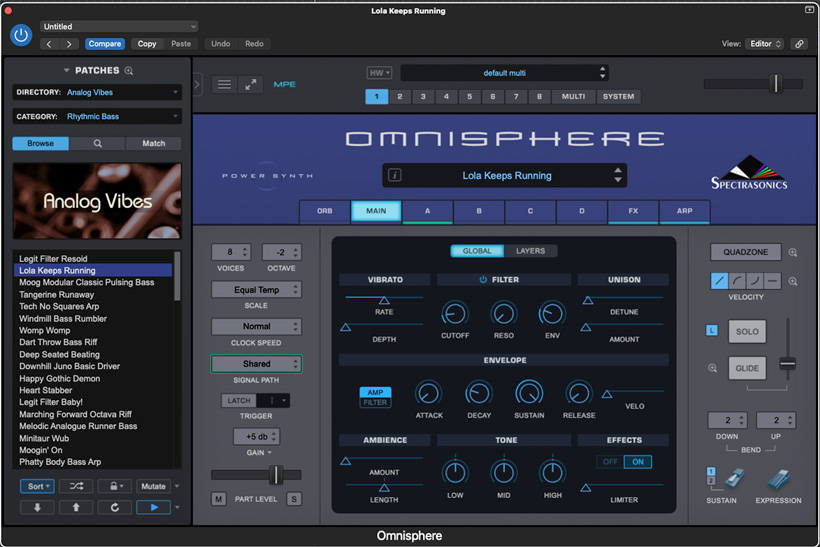Switch to the ORB tab

324,211
